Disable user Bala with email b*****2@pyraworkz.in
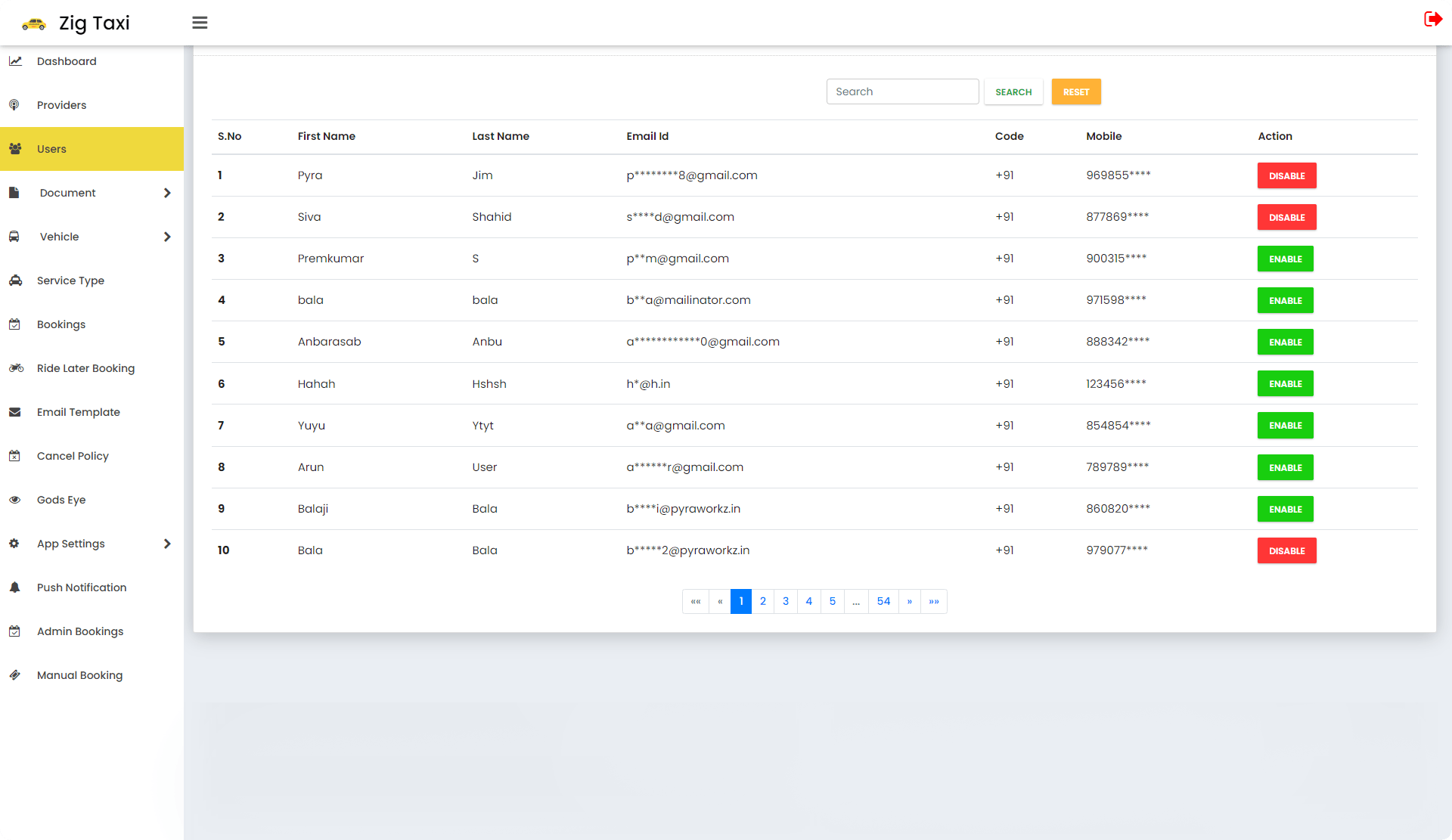The image size is (1452, 840). pyautogui.click(x=1286, y=550)
